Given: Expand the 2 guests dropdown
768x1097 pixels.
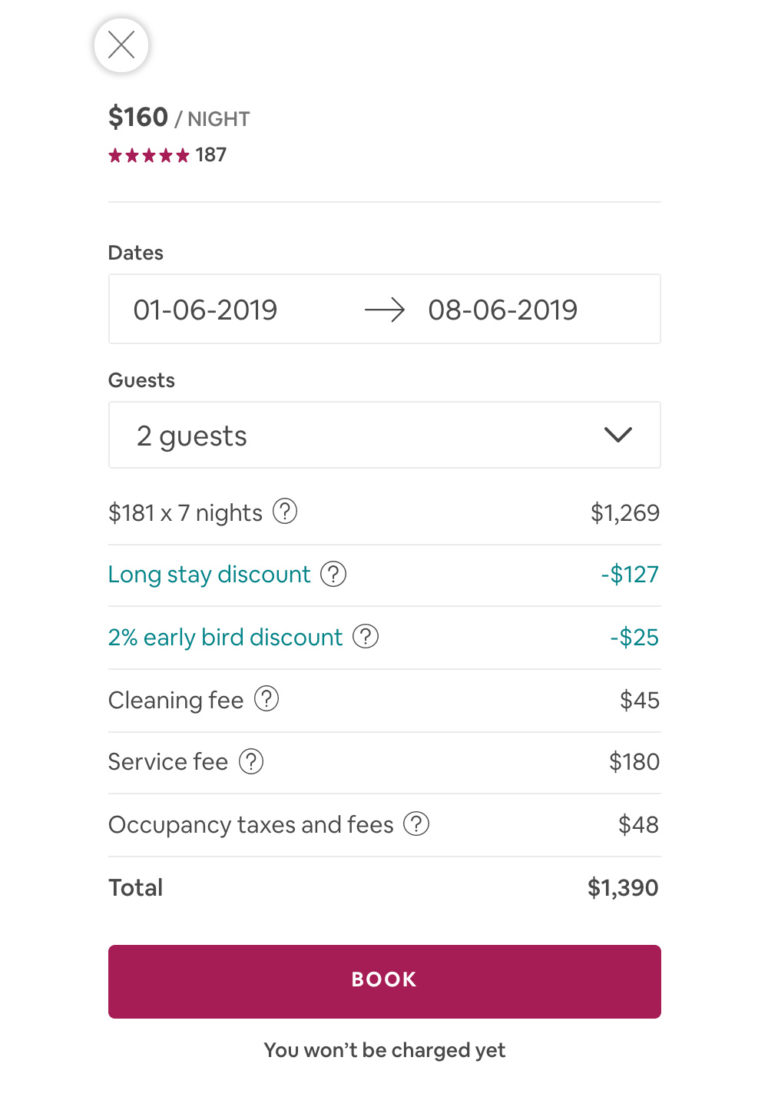Looking at the screenshot, I should tap(384, 435).
